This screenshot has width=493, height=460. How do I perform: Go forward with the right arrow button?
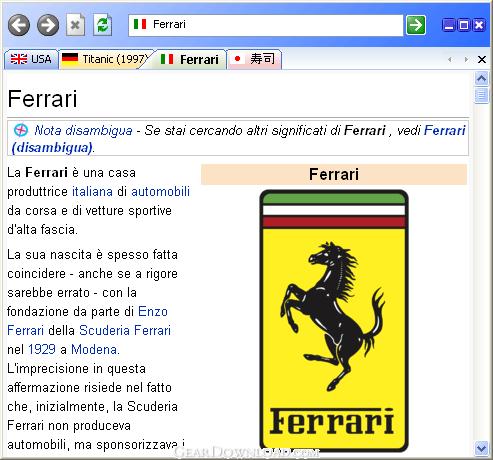pyautogui.click(x=48, y=25)
